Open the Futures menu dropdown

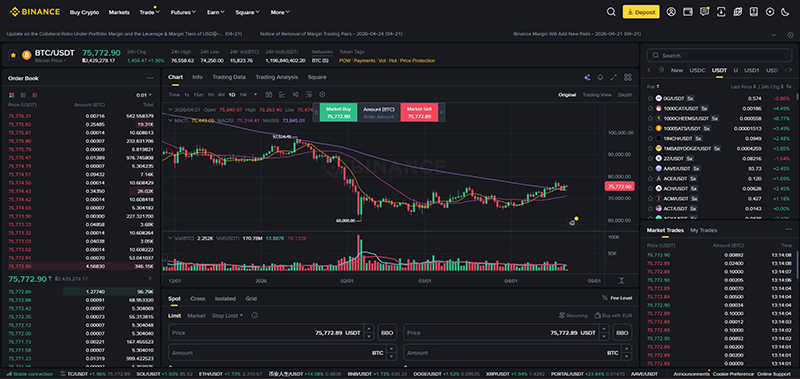point(183,12)
